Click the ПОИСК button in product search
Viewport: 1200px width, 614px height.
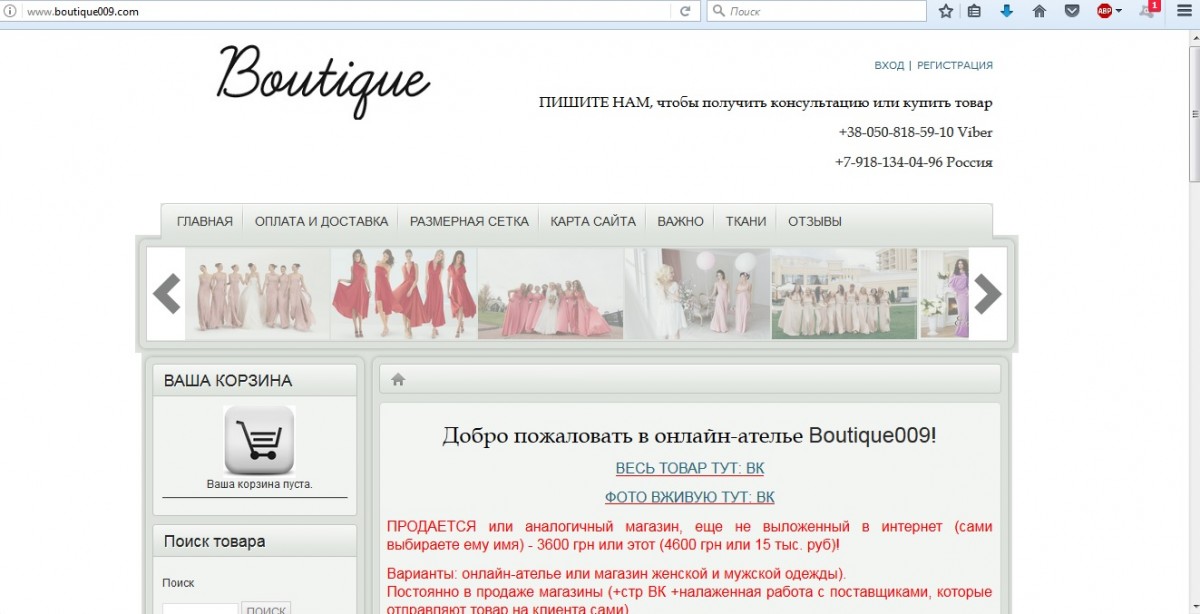click(266, 609)
